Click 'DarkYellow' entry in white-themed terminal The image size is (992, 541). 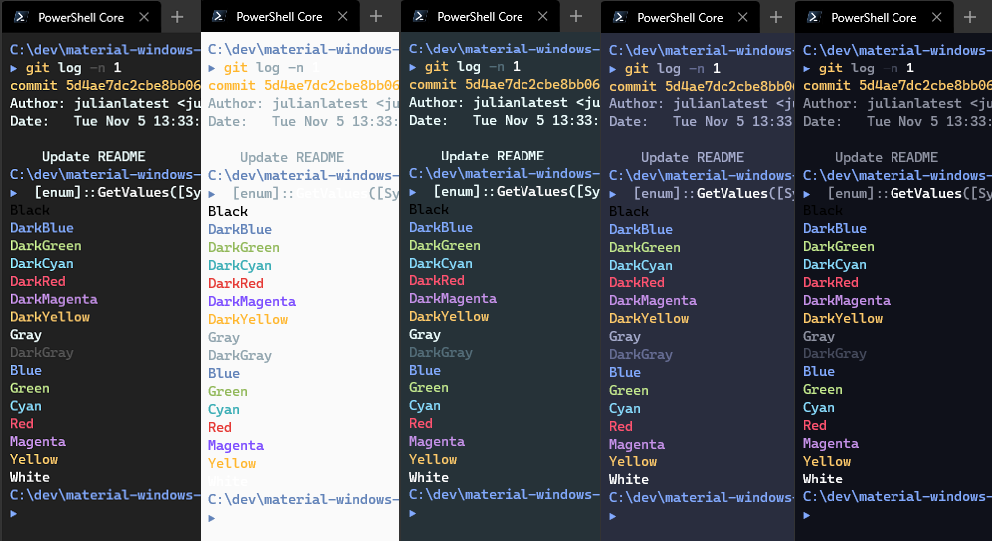[248, 320]
